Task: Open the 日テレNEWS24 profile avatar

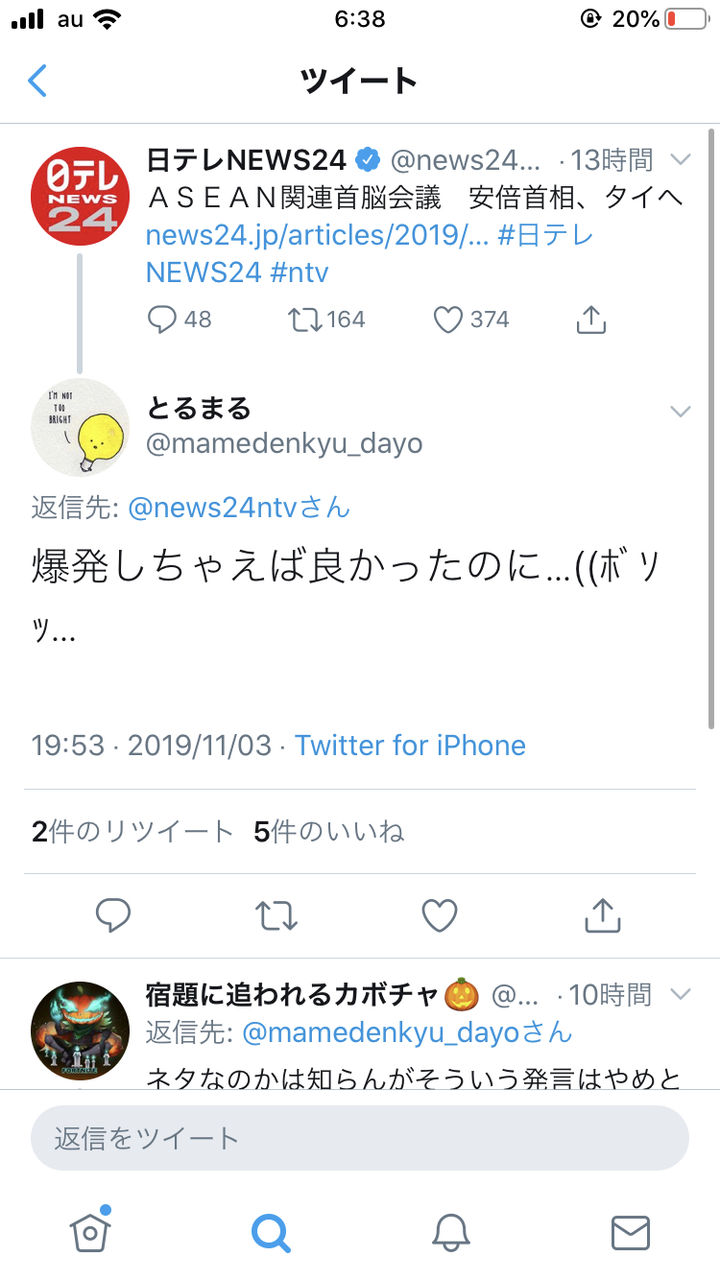Action: 80,195
